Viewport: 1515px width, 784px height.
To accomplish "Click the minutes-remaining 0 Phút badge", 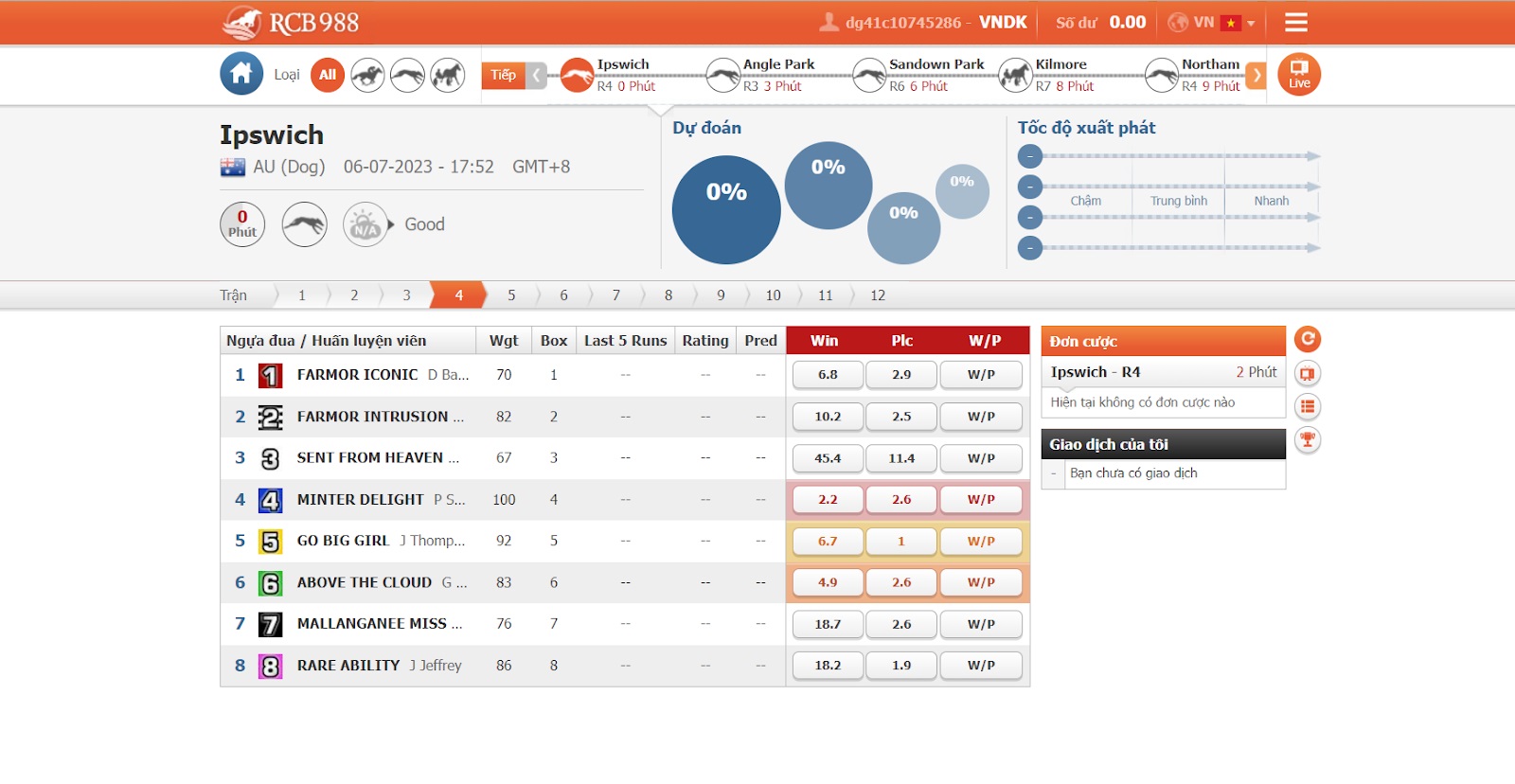I will [242, 224].
